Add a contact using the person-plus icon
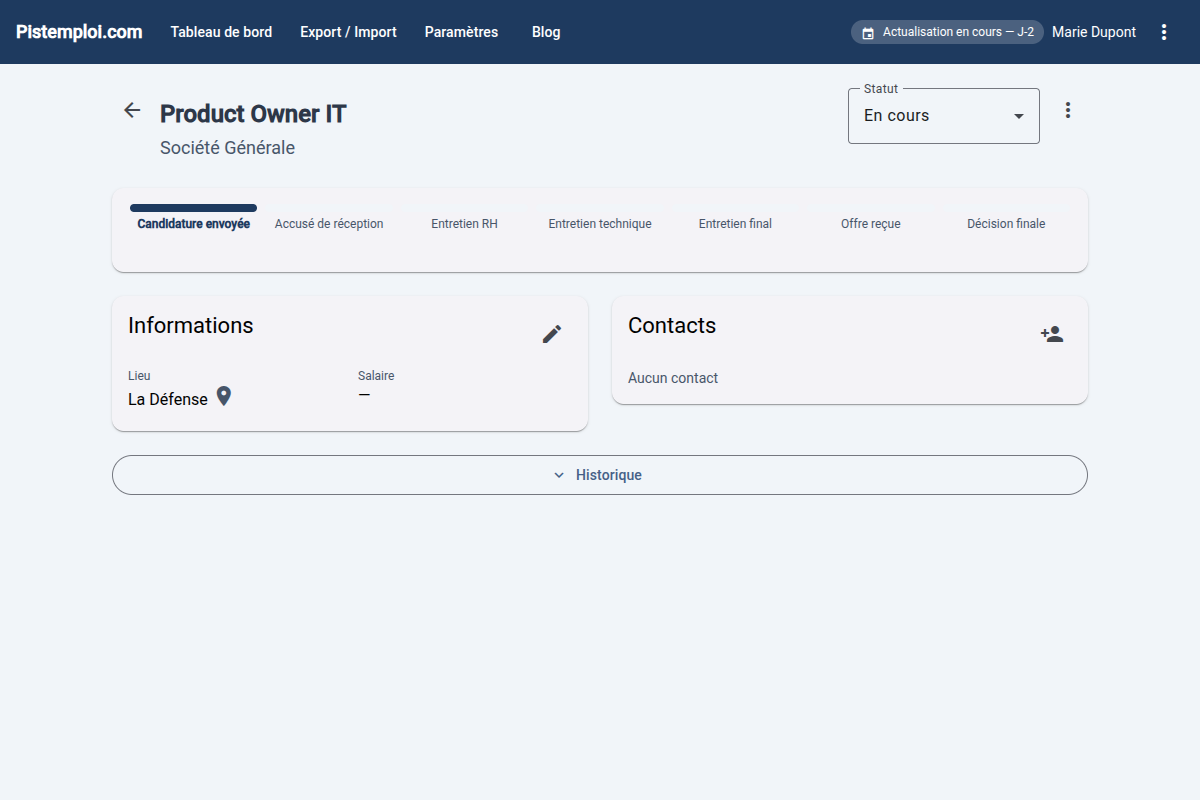 pyautogui.click(x=1052, y=334)
